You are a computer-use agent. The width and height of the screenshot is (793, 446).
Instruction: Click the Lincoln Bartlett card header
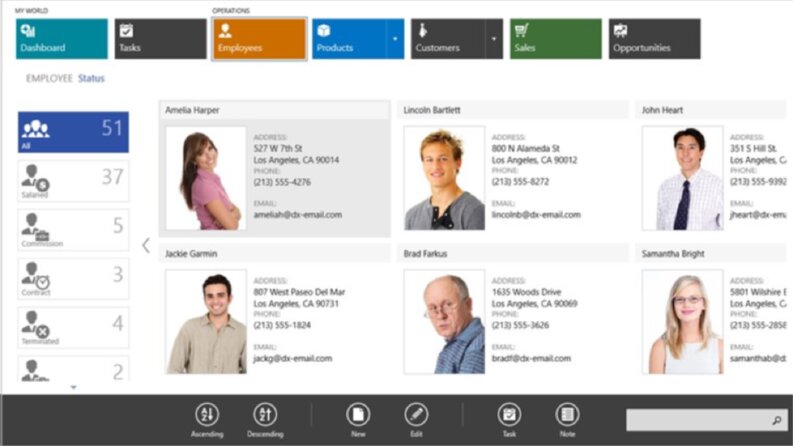(x=513, y=110)
